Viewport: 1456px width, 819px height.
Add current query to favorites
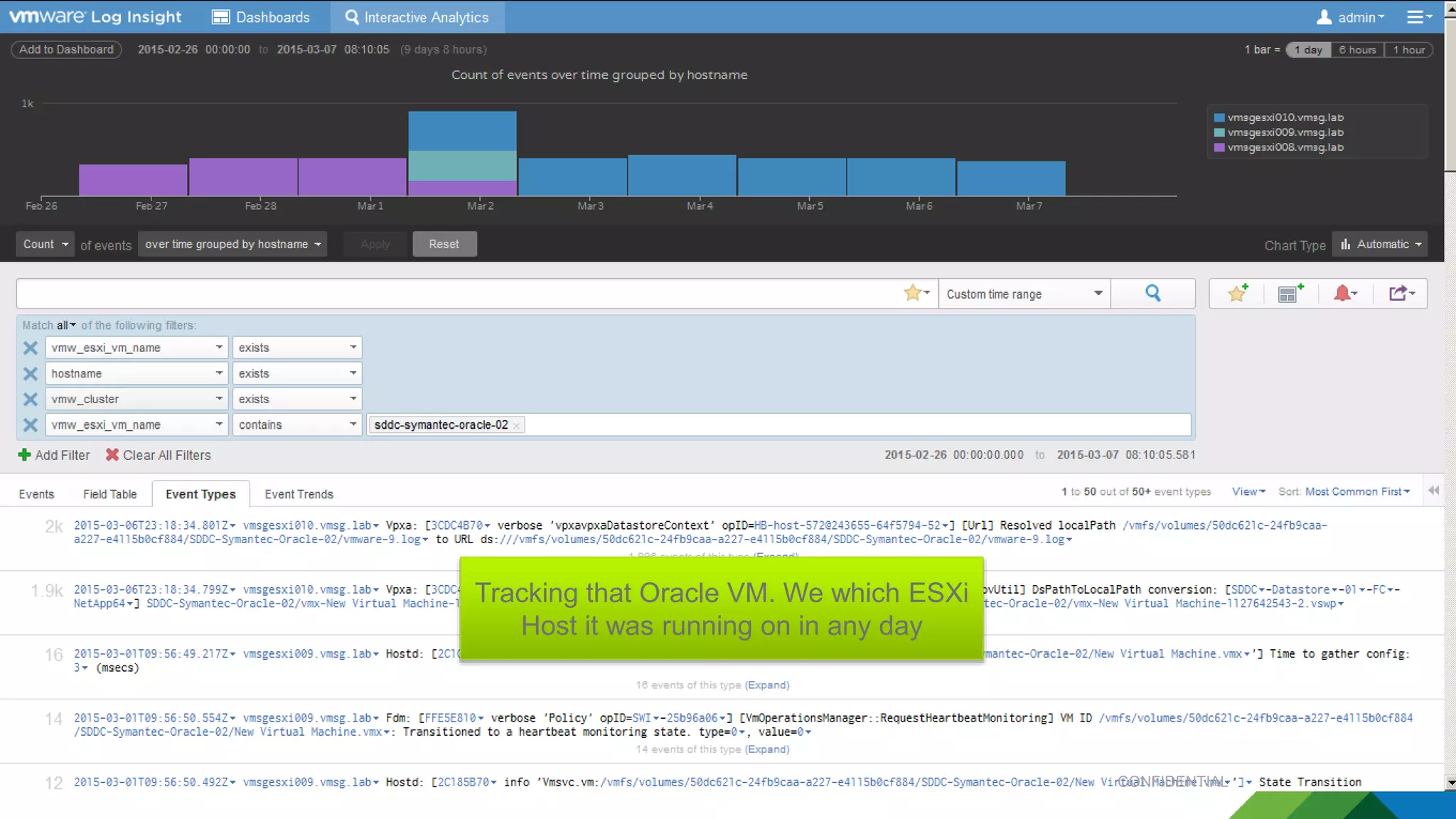1238,293
